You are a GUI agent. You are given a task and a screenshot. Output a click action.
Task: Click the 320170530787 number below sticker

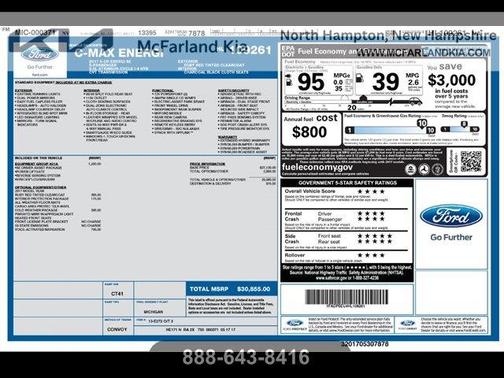365,344
